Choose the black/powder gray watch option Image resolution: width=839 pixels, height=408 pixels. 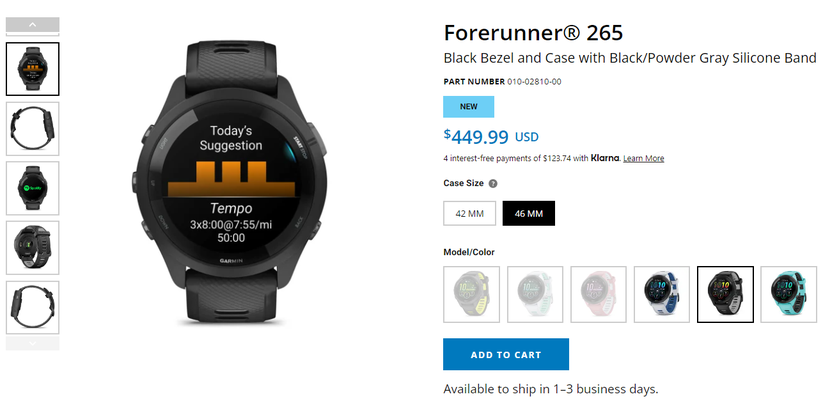point(725,295)
